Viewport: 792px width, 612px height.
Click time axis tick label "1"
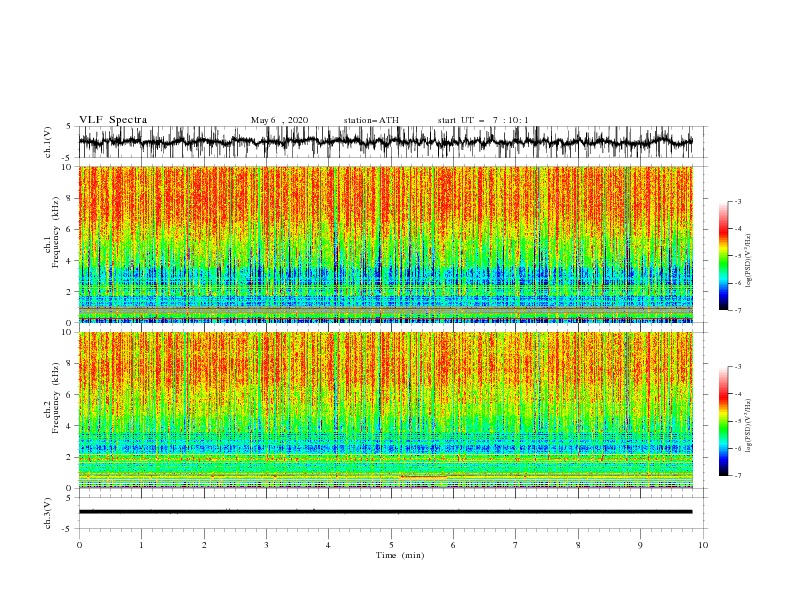(141, 545)
